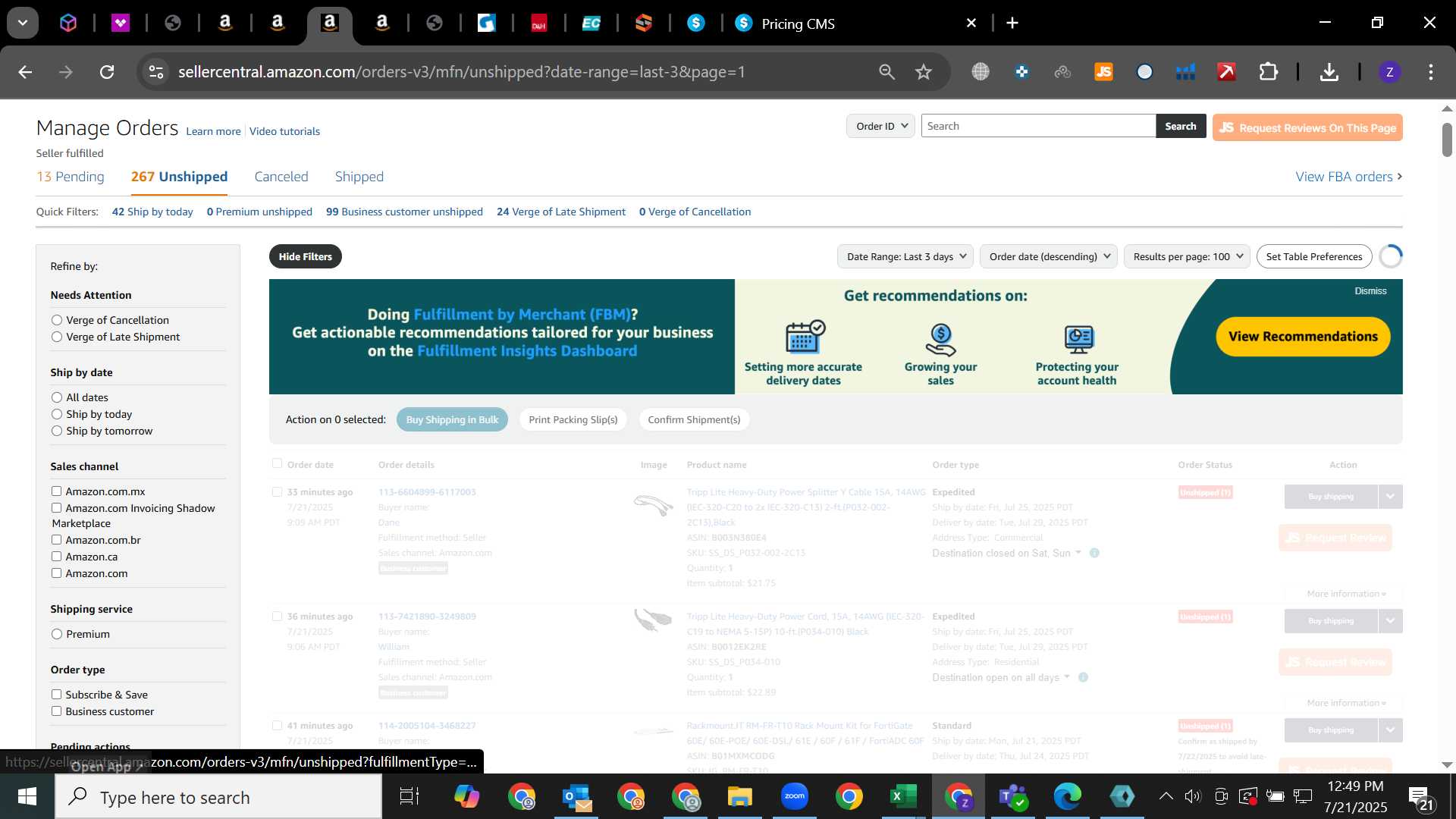Expand Buy shipping arrow for order 113-6604899-6117003

(1390, 497)
